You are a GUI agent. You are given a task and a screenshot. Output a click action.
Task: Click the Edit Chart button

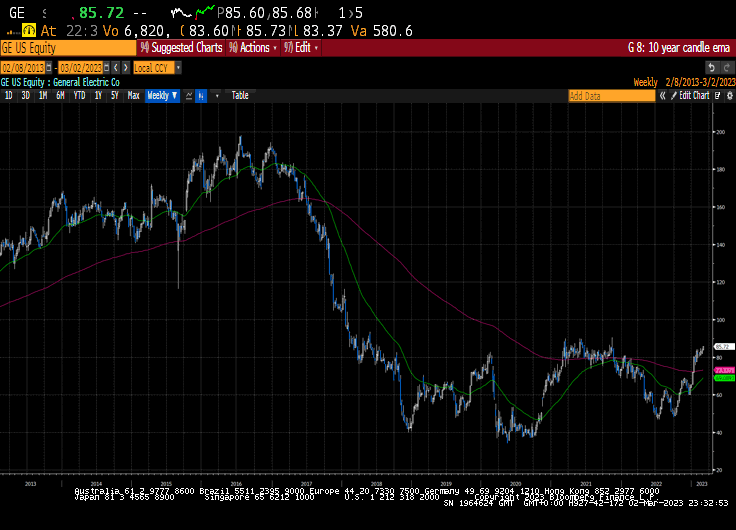point(690,96)
